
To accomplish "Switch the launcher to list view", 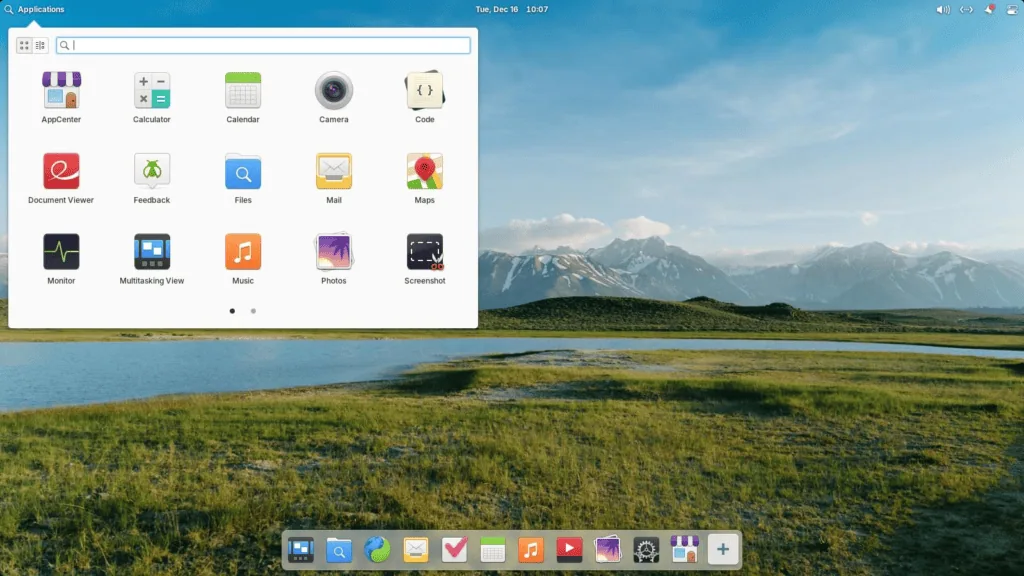I will [x=39, y=45].
